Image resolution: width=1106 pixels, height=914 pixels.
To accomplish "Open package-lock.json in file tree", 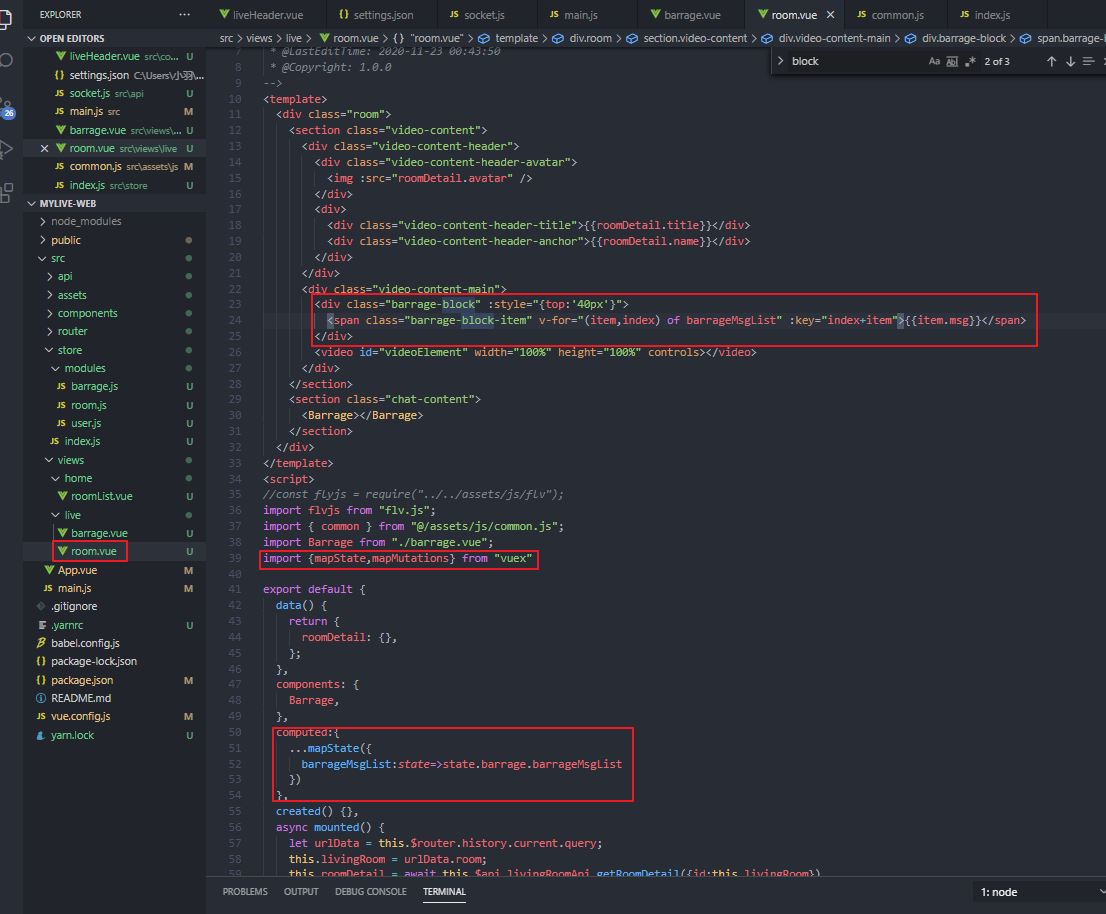I will (x=94, y=662).
